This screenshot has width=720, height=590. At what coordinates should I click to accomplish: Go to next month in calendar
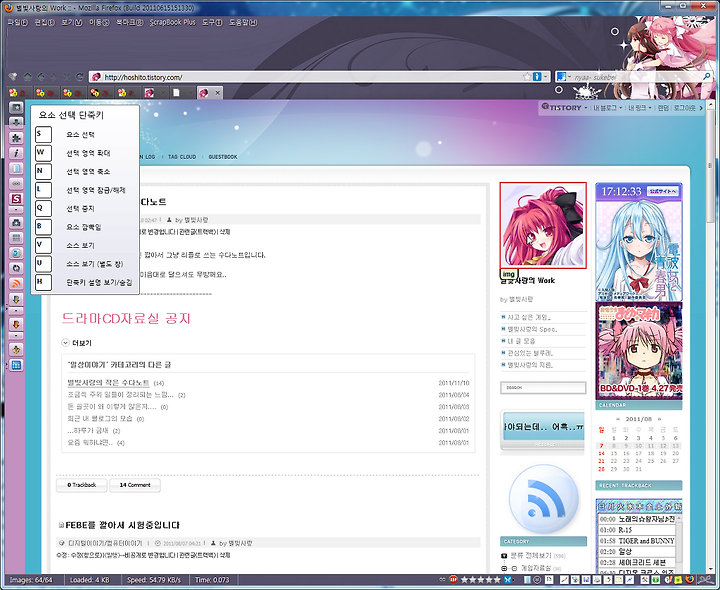coord(659,419)
